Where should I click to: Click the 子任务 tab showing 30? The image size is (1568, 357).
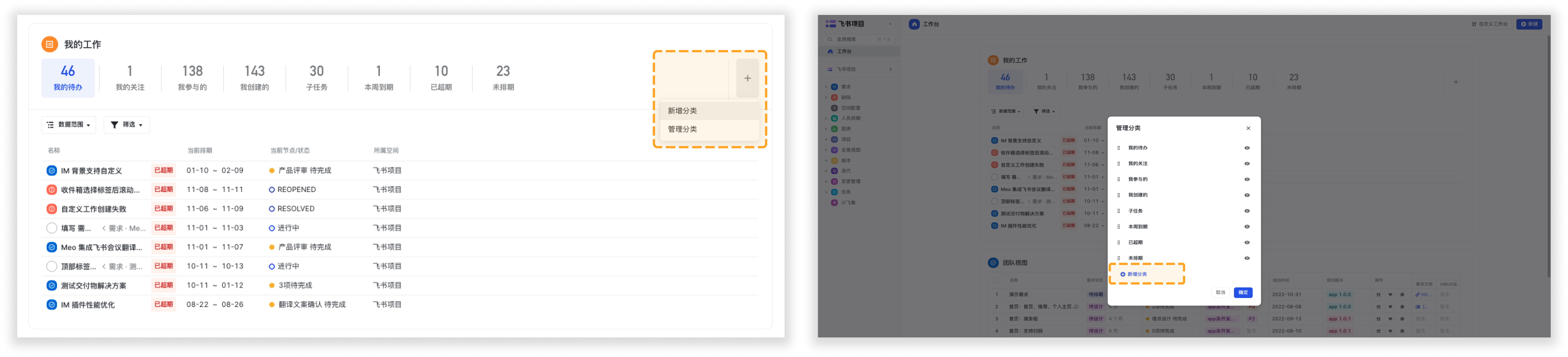coord(317,78)
